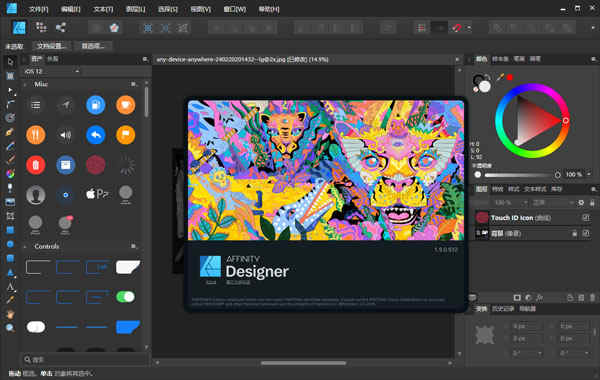Select the blue Rectangle shape tool
Viewport: 600px width, 380px height.
10,230
